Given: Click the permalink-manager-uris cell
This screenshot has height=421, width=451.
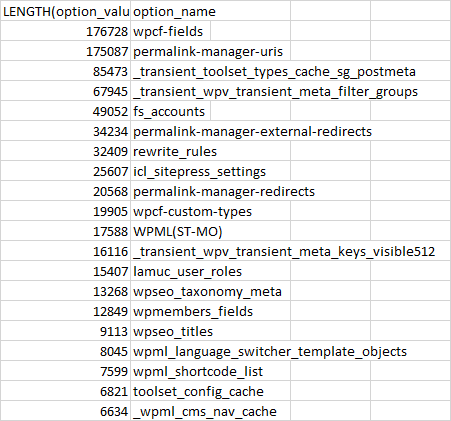Looking at the screenshot, I should click(x=210, y=51).
